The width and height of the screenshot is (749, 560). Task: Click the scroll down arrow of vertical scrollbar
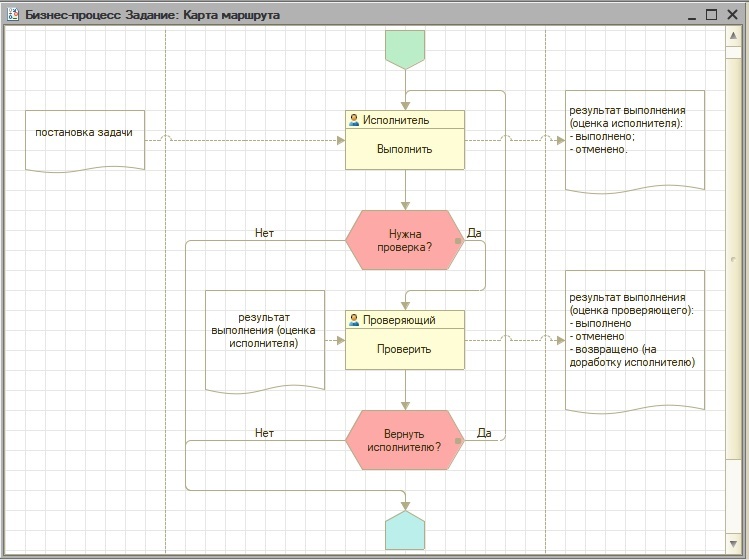pos(733,544)
